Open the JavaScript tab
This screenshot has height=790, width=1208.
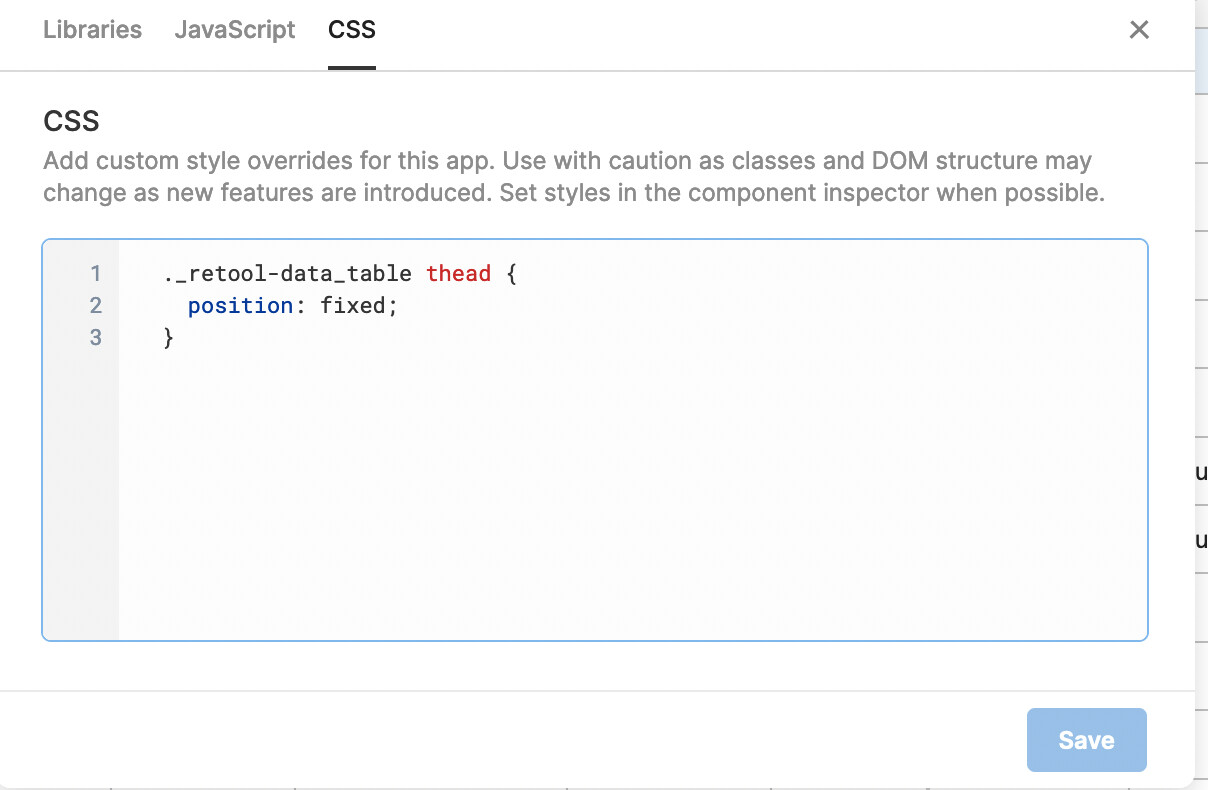[x=235, y=29]
